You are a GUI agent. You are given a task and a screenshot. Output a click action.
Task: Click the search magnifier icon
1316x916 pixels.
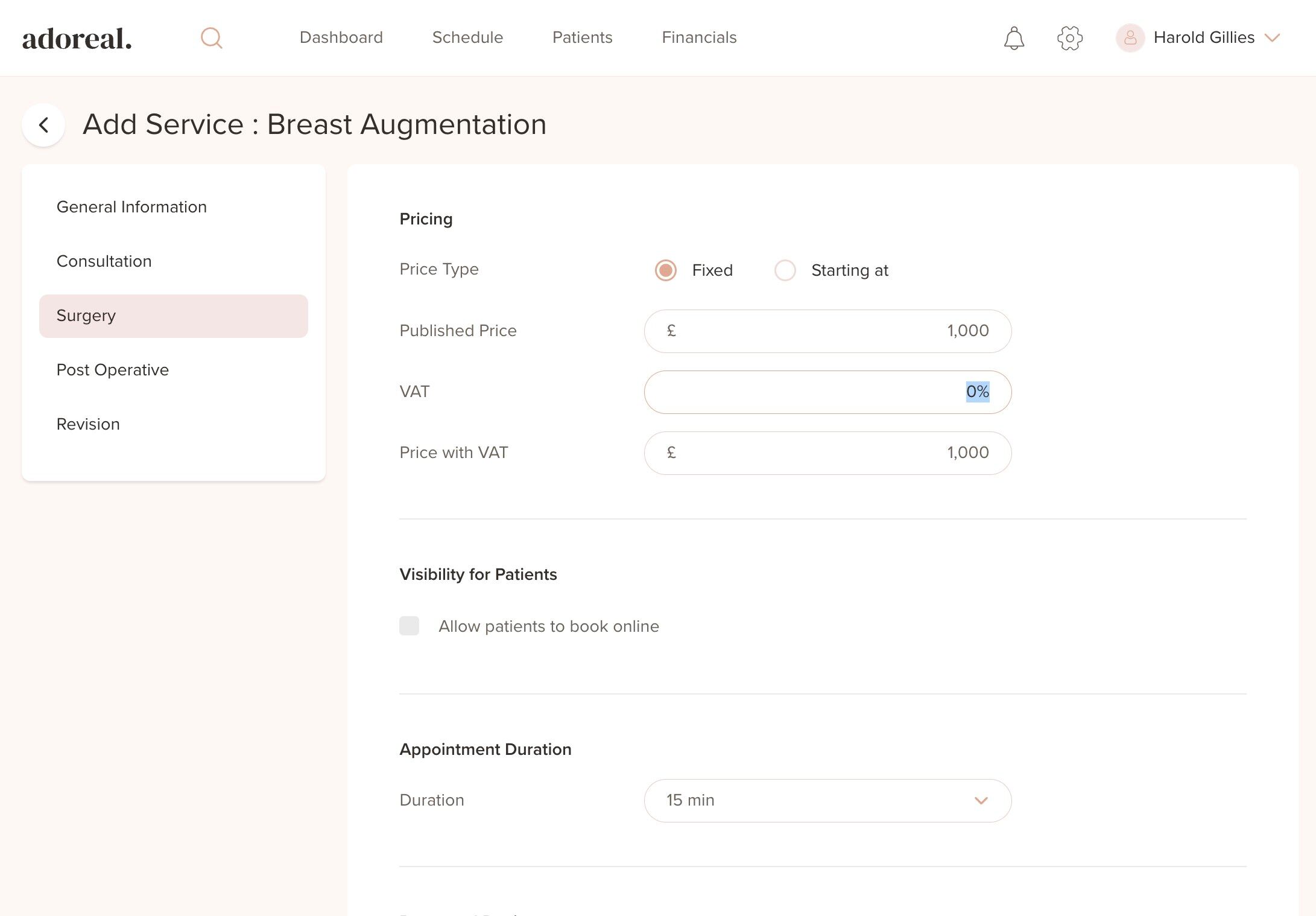click(211, 38)
